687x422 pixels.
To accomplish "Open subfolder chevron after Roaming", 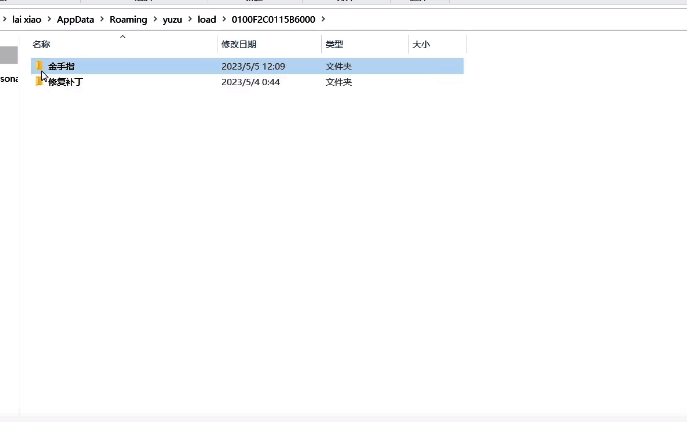I will (x=155, y=19).
